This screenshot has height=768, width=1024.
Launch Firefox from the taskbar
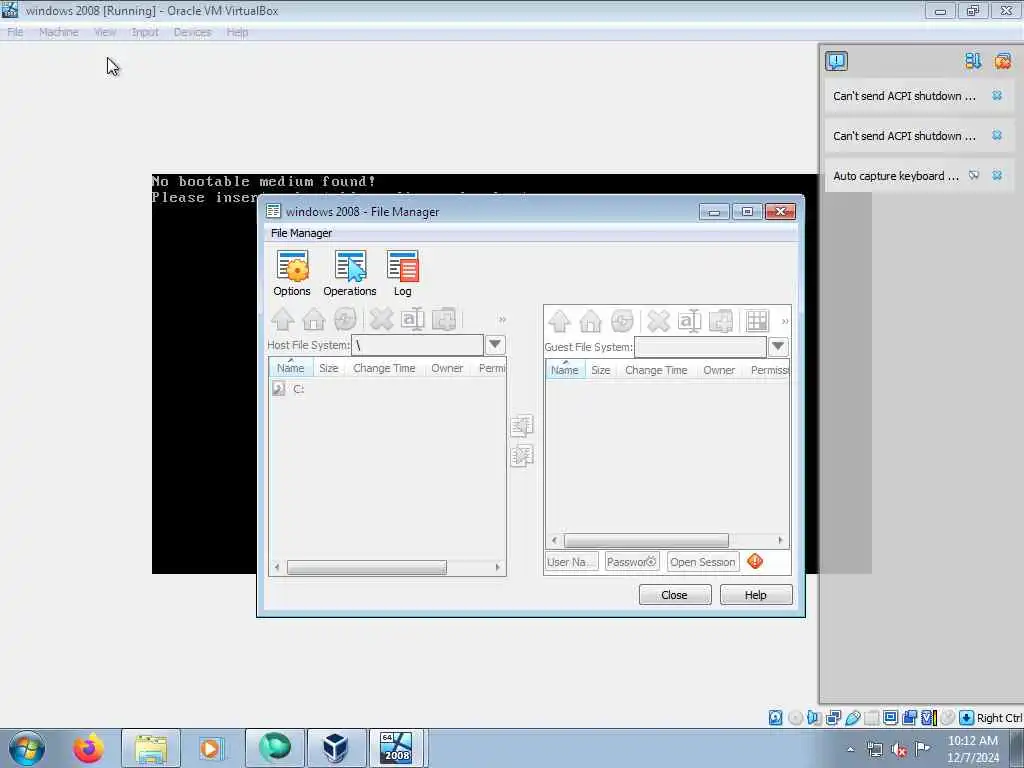[88, 748]
